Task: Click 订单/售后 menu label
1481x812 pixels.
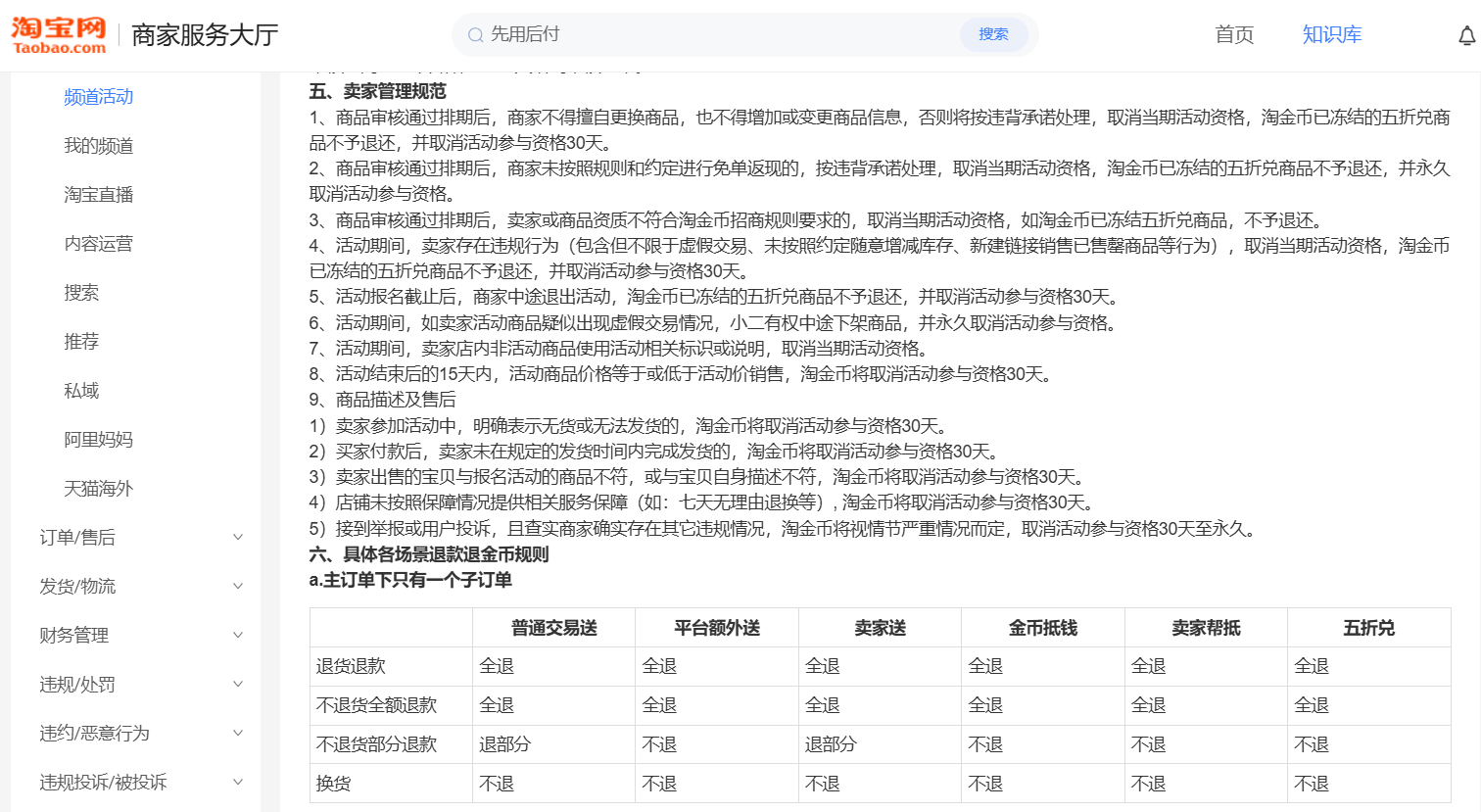Action: click(77, 538)
